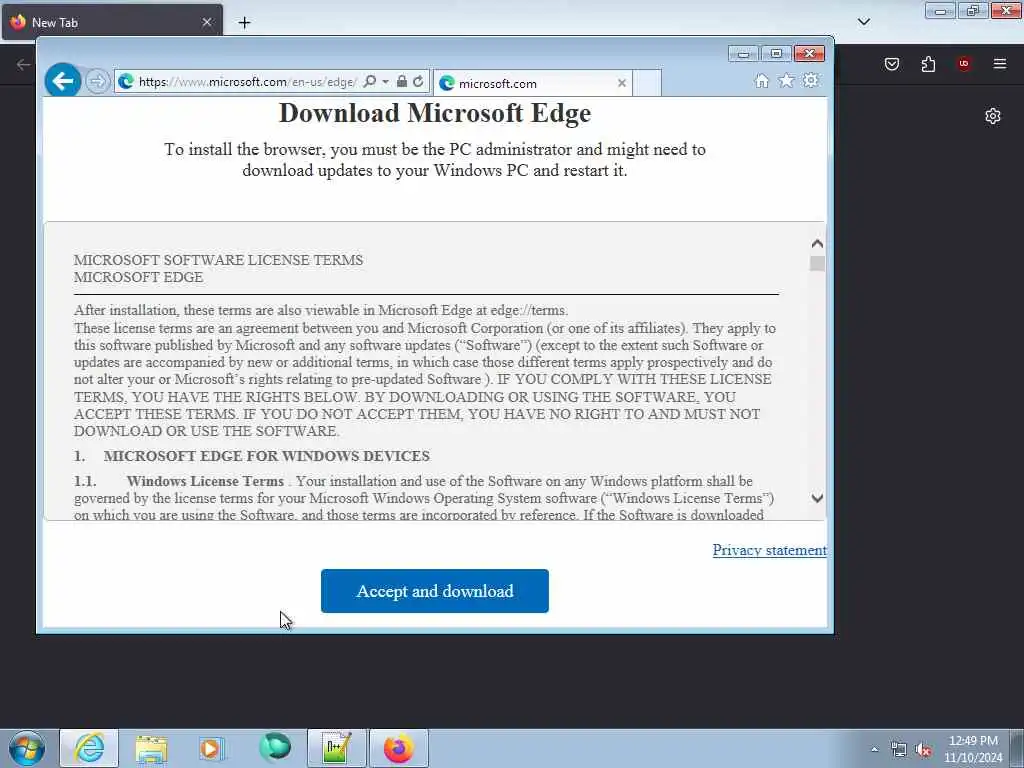Click the microsoft.com URL address field
The height and width of the screenshot is (768, 1024).
click(x=247, y=82)
